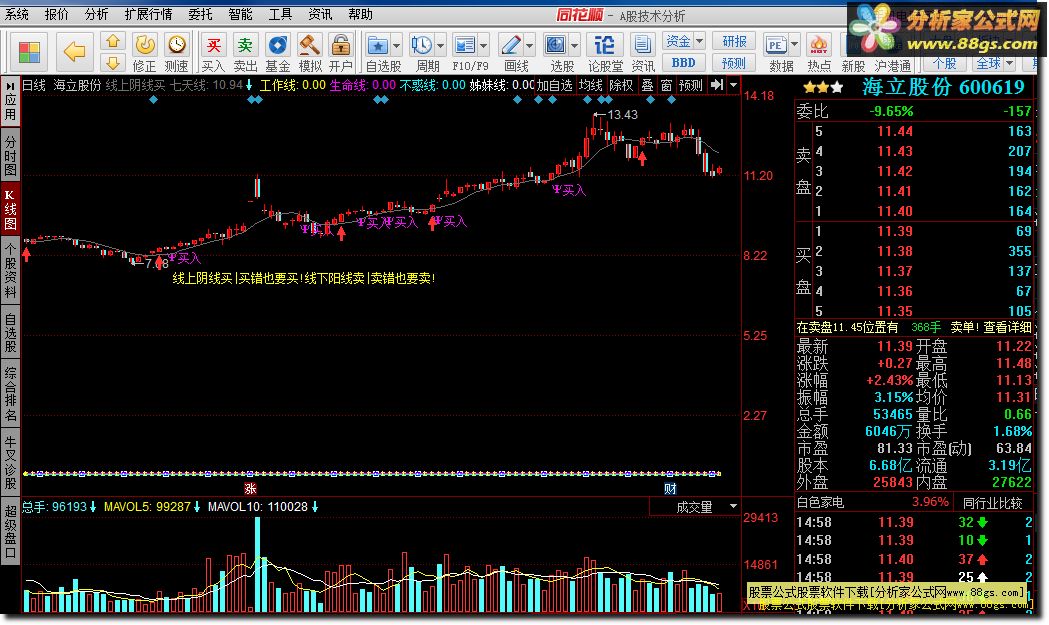Click the 沪港通 toolbar item

click(x=892, y=66)
